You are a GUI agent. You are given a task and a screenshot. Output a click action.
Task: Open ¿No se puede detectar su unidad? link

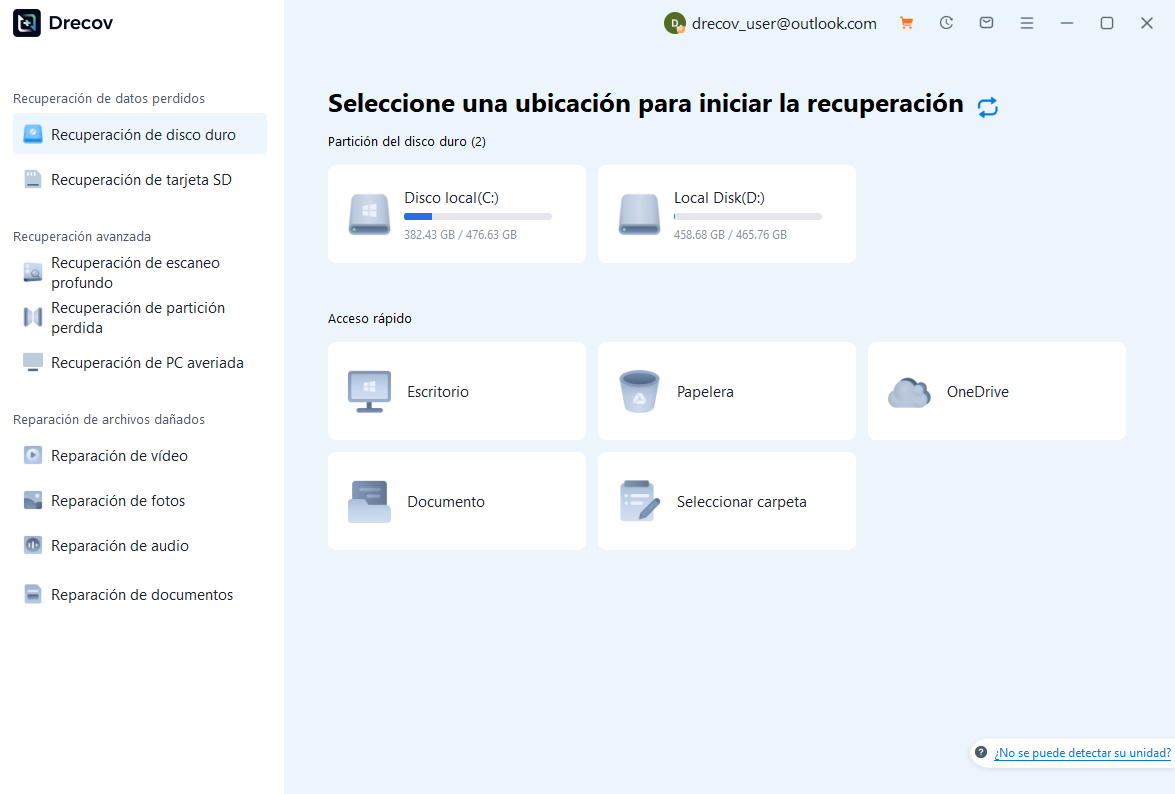pos(1082,753)
